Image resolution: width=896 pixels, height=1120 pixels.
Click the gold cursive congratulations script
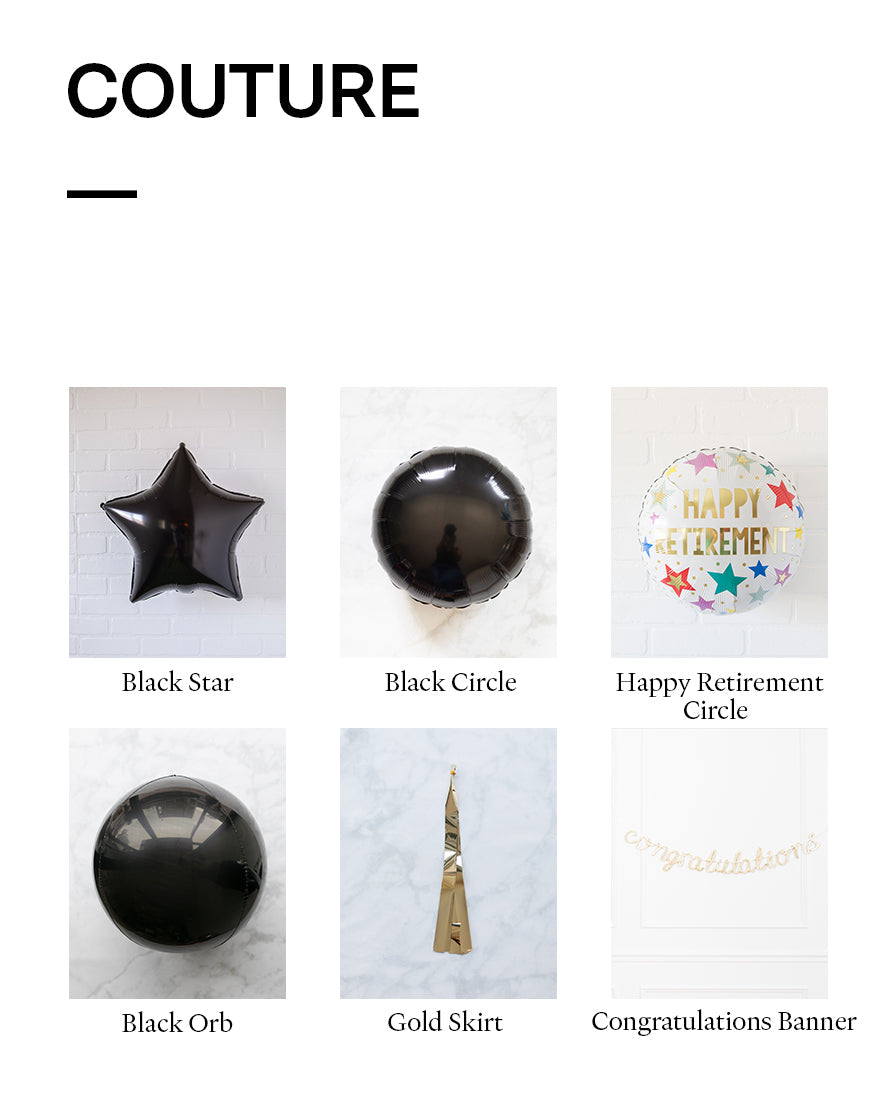pos(722,853)
